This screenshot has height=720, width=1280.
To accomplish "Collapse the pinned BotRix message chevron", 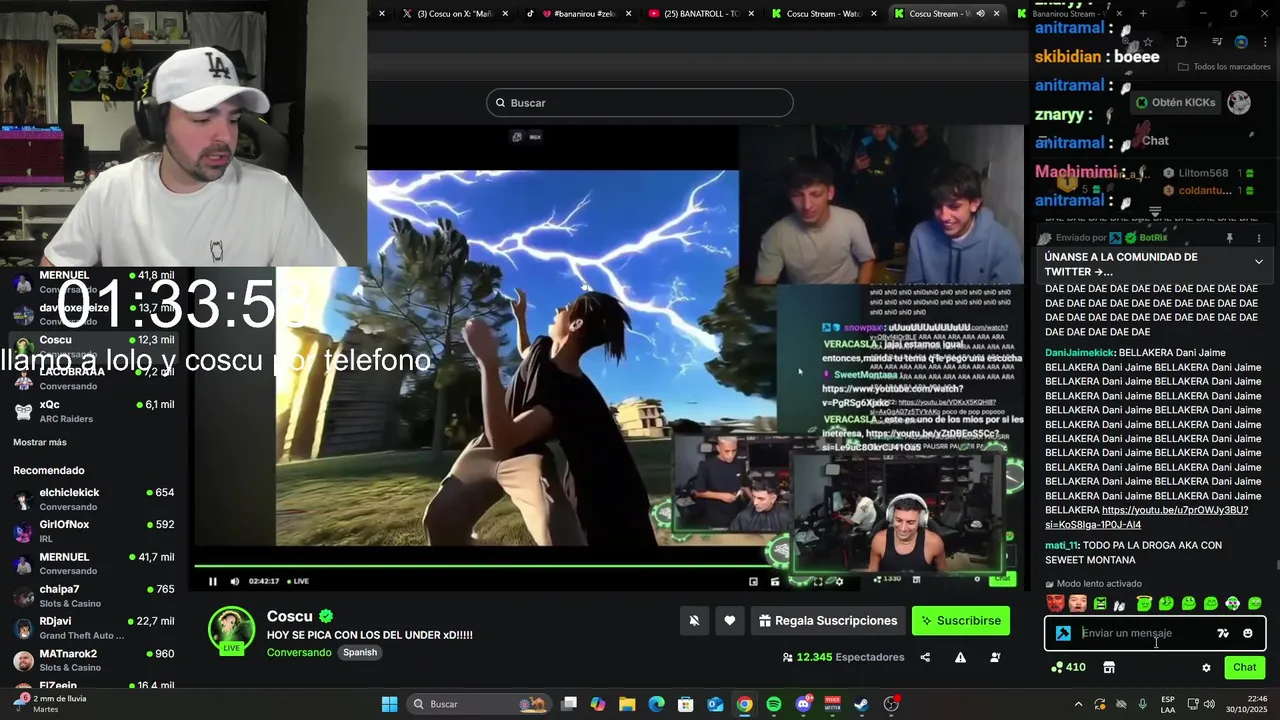I will pos(1259,262).
